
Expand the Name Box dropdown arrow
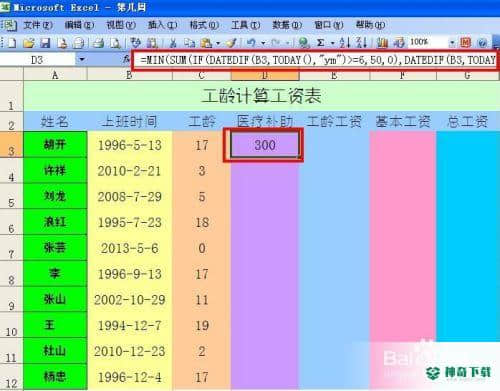(82, 60)
